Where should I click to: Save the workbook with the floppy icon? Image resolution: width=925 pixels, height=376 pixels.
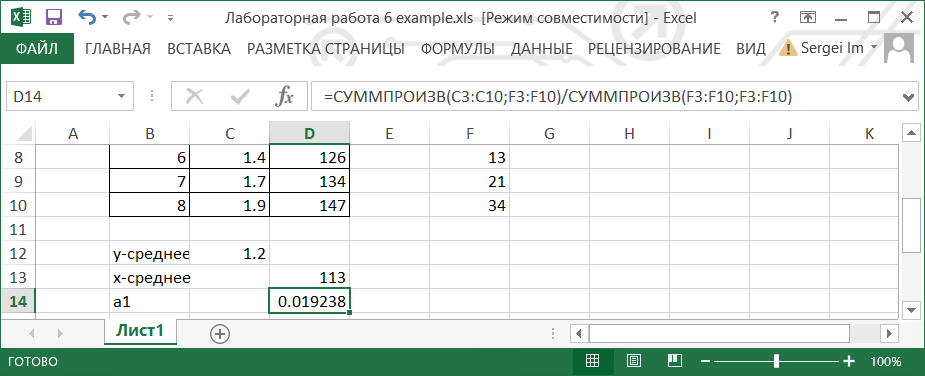tap(54, 17)
